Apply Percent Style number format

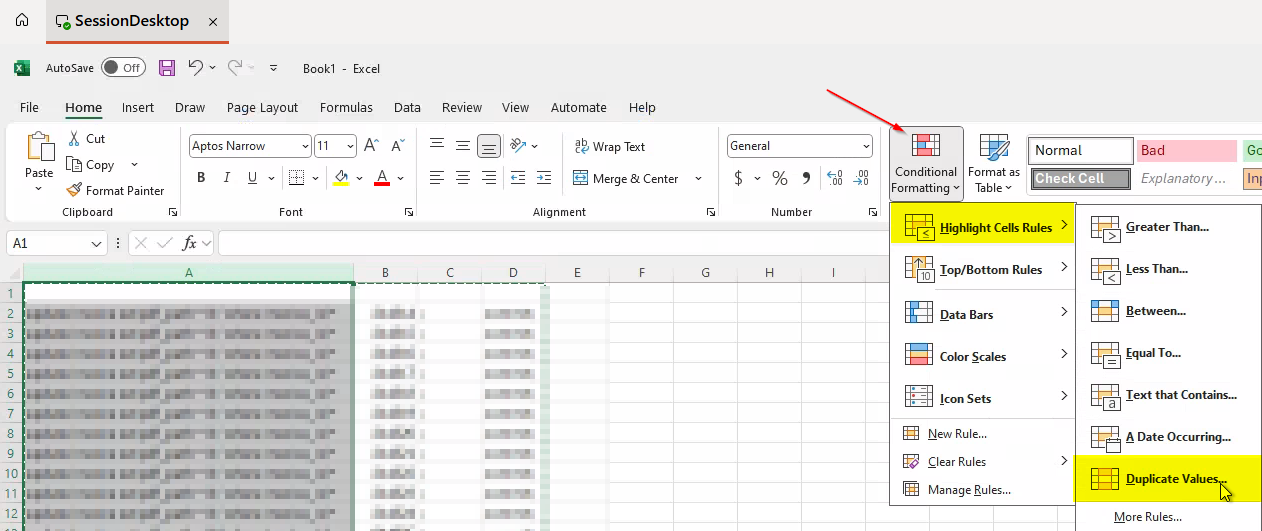coord(779,178)
